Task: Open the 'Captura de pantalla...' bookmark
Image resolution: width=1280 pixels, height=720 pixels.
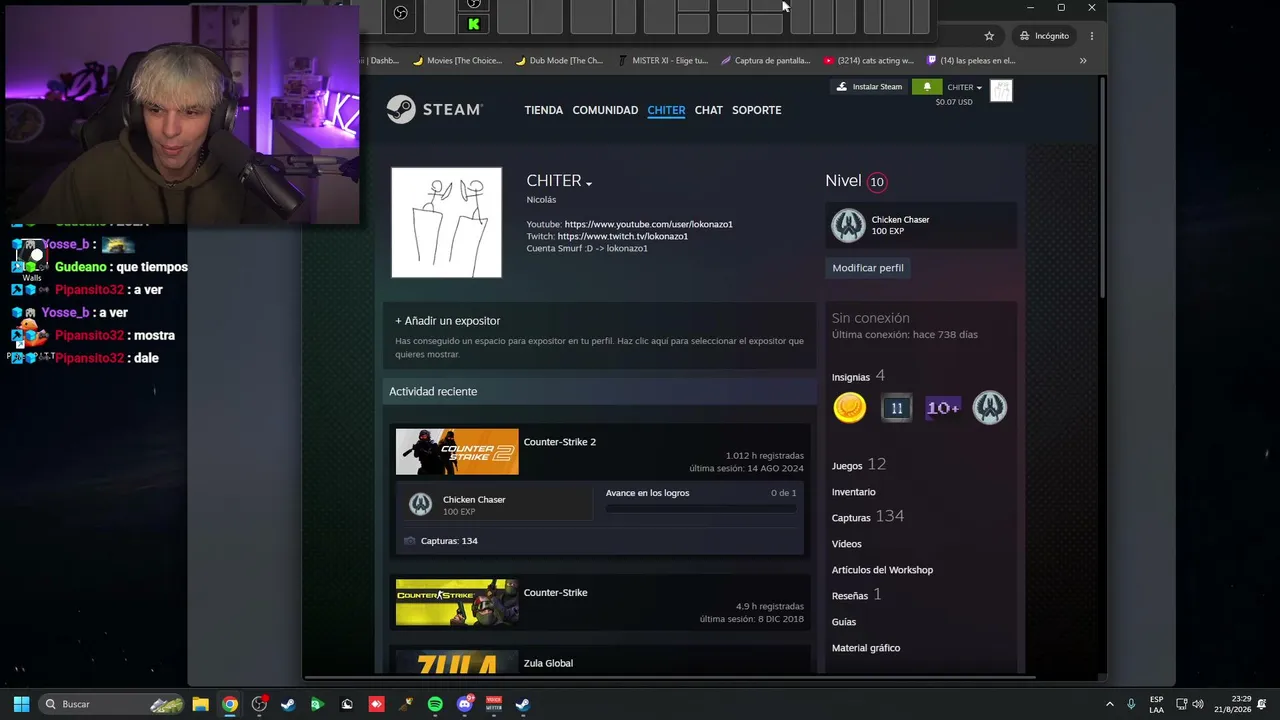Action: pyautogui.click(x=765, y=60)
